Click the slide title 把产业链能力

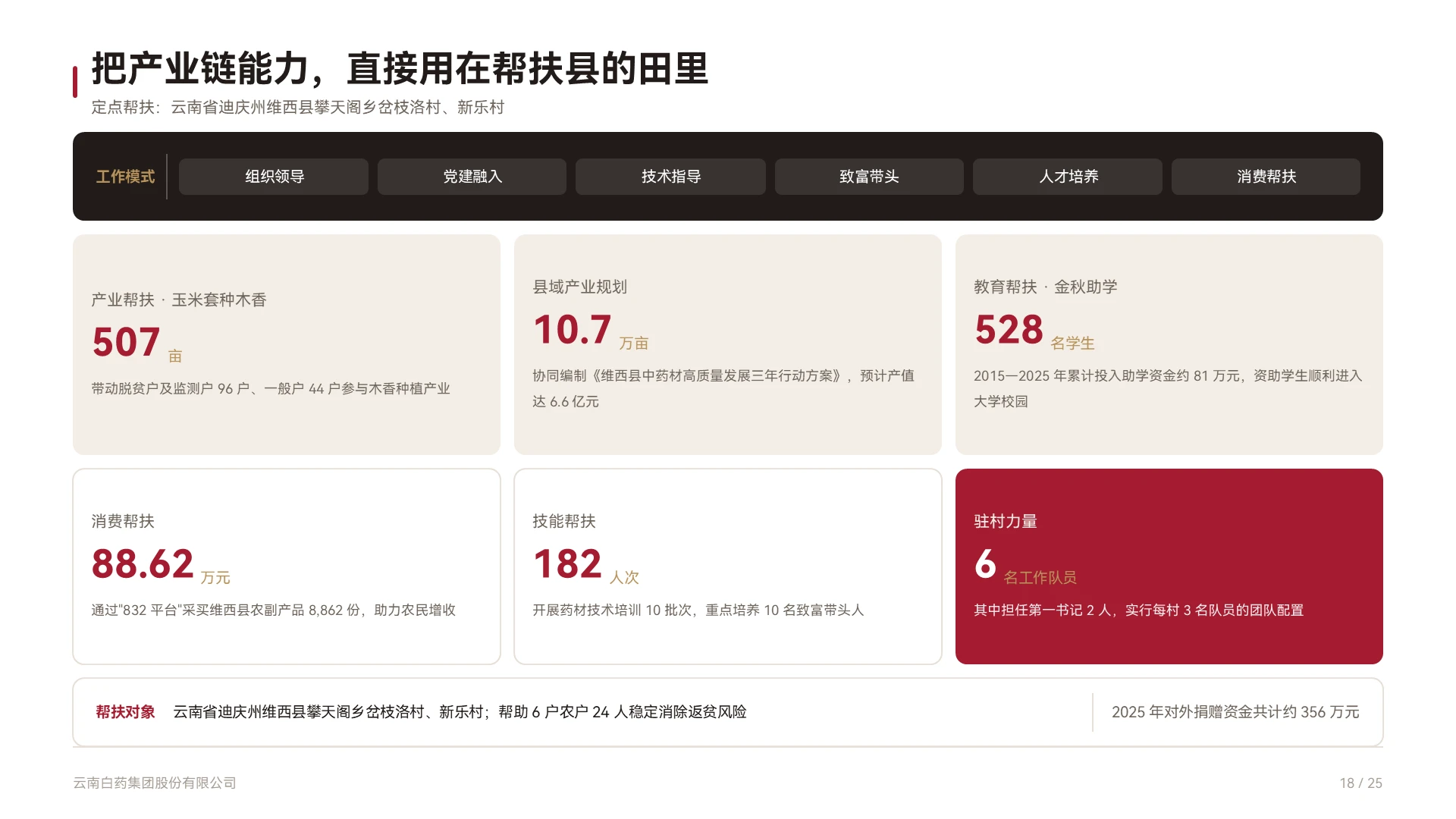[x=400, y=69]
